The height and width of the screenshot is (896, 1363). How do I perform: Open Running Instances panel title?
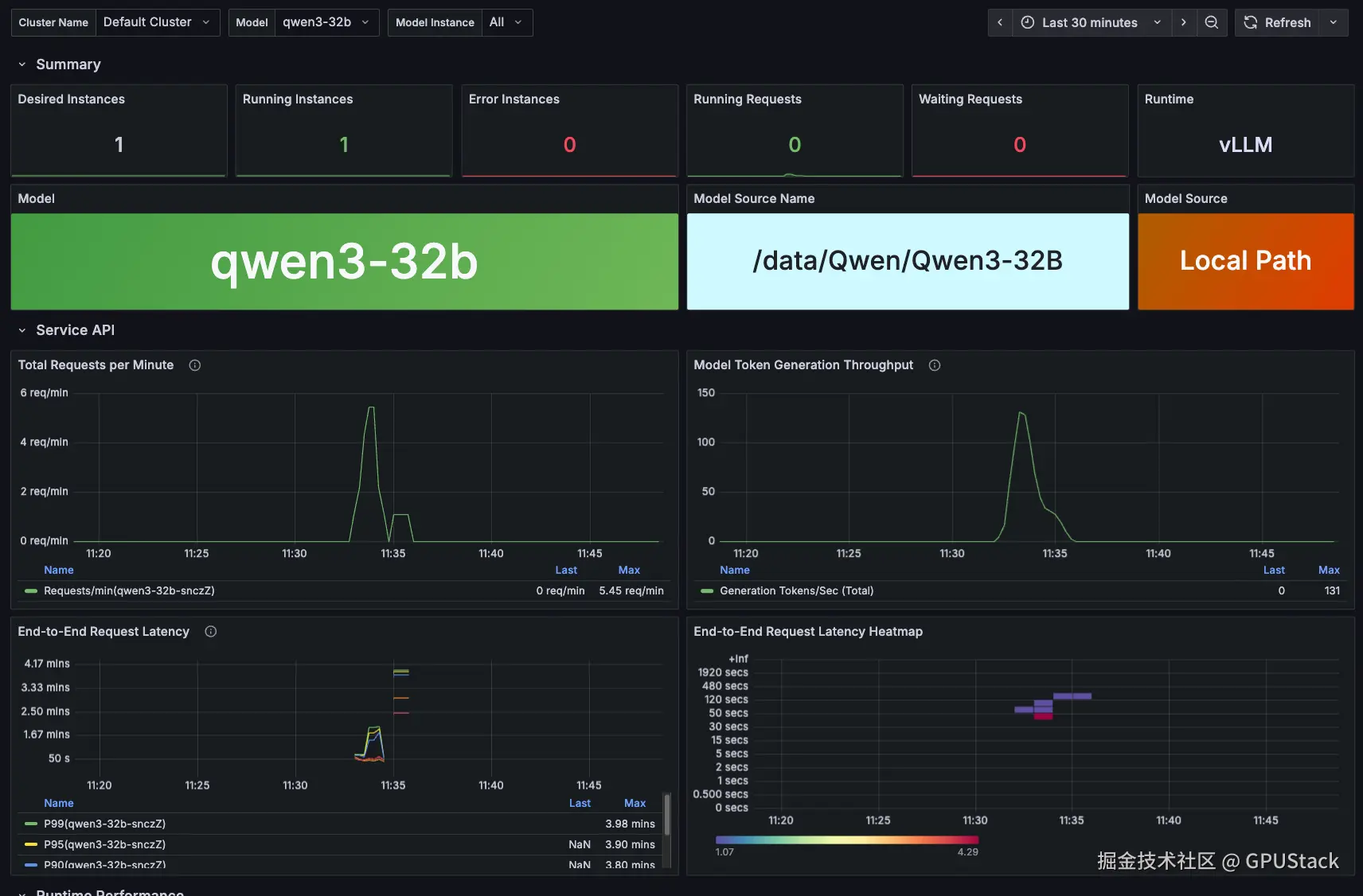[298, 99]
